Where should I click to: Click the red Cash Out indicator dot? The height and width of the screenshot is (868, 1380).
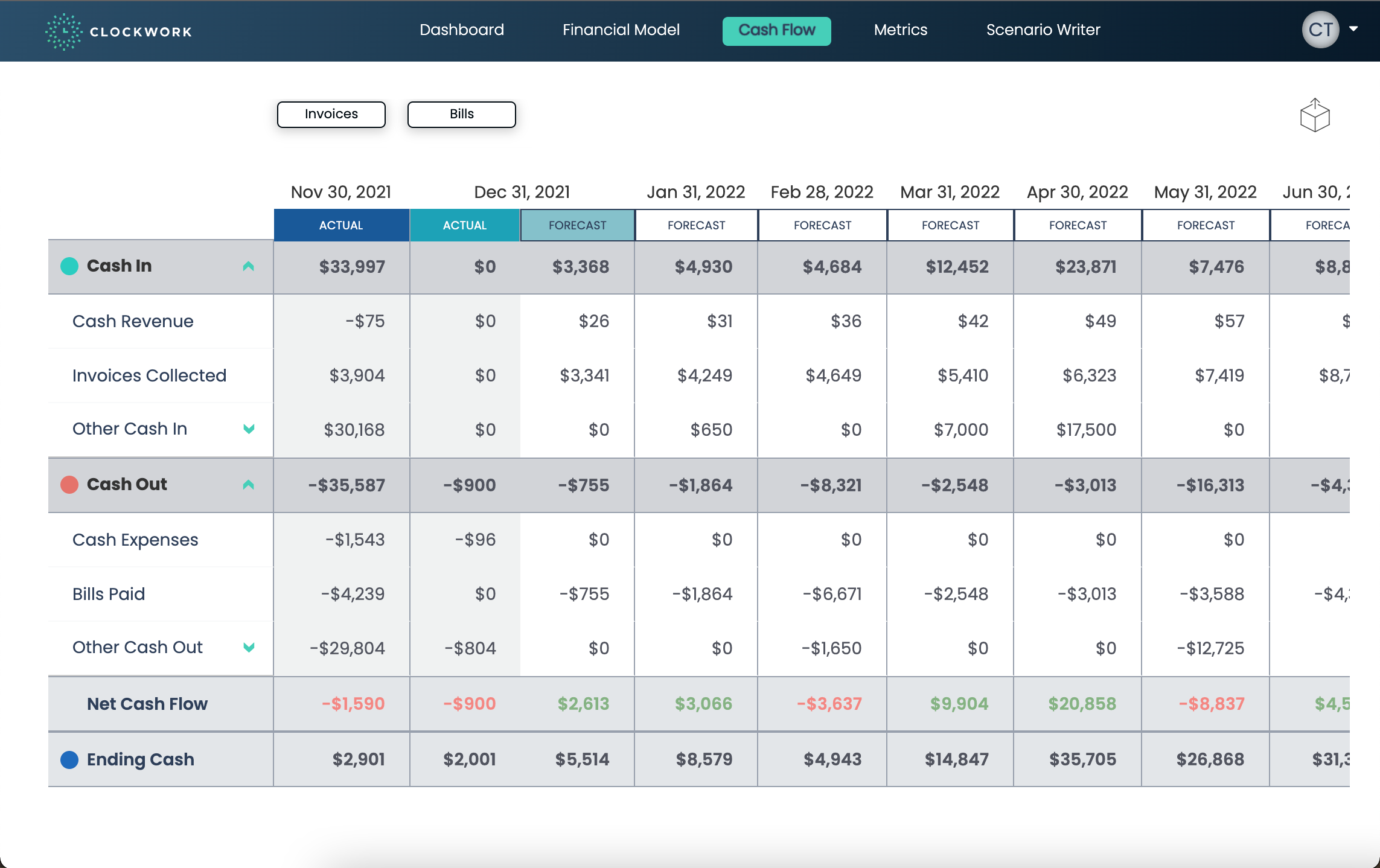click(x=69, y=485)
